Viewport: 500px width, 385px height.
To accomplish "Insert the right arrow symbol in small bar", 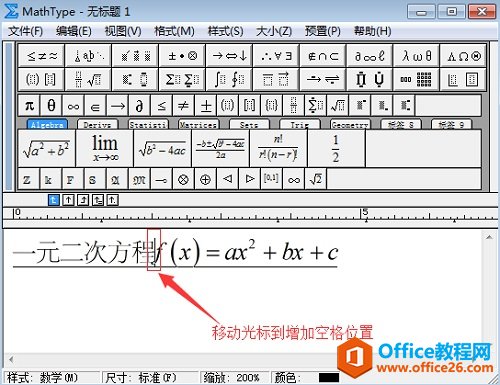I will coord(117,106).
